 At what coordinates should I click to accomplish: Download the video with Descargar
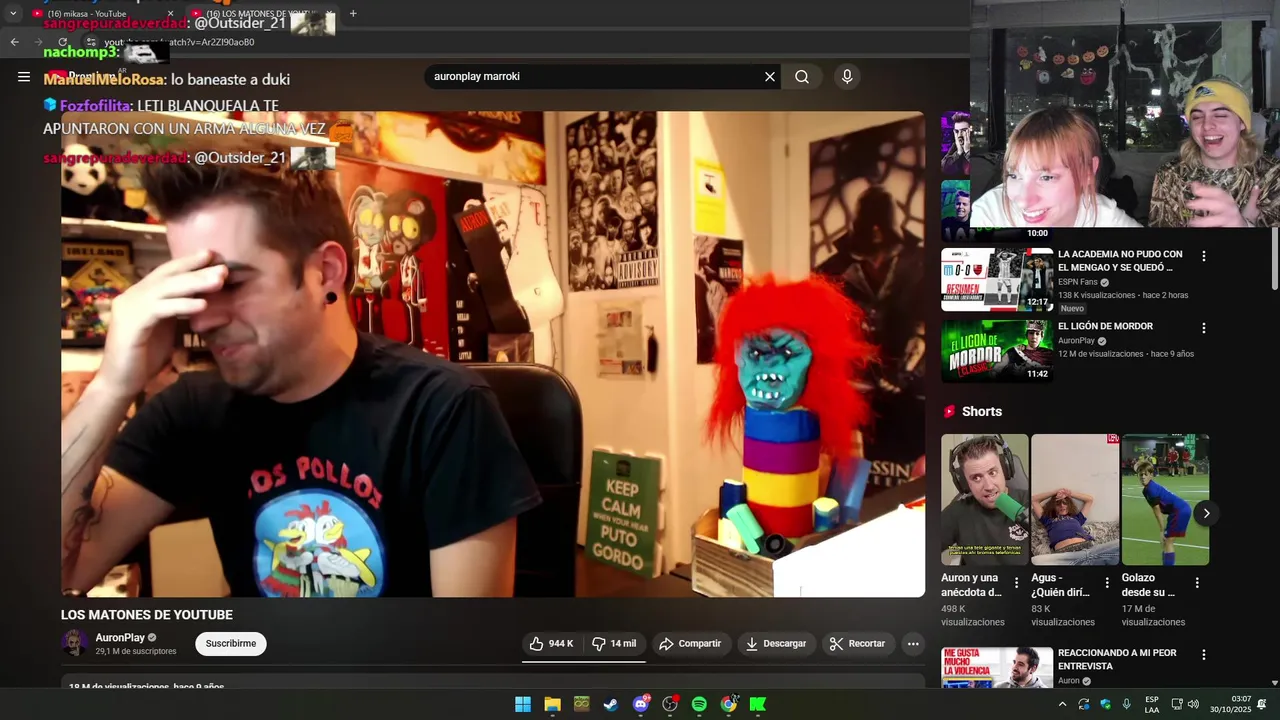click(x=776, y=644)
